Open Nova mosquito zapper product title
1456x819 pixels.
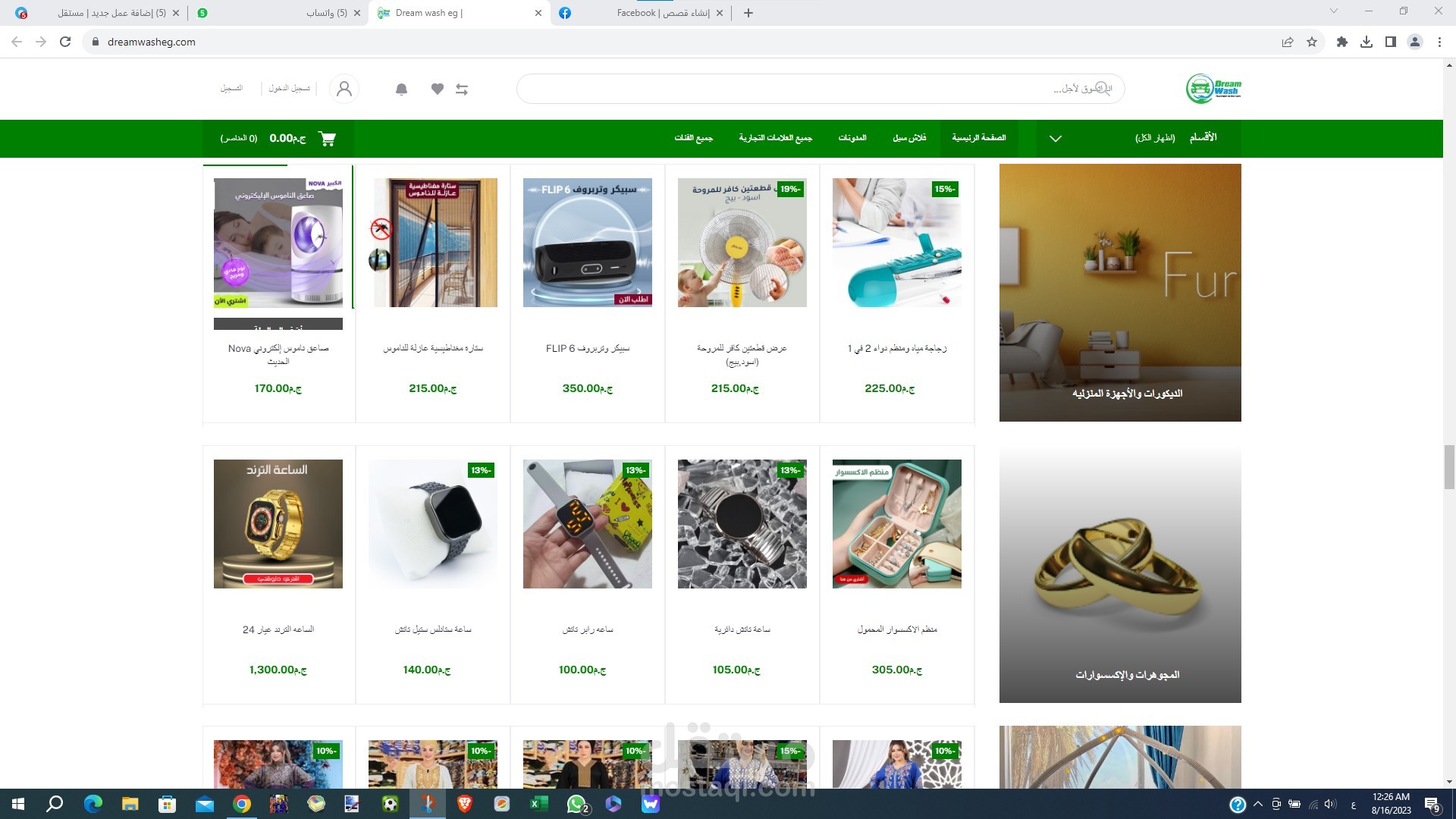[x=278, y=355]
